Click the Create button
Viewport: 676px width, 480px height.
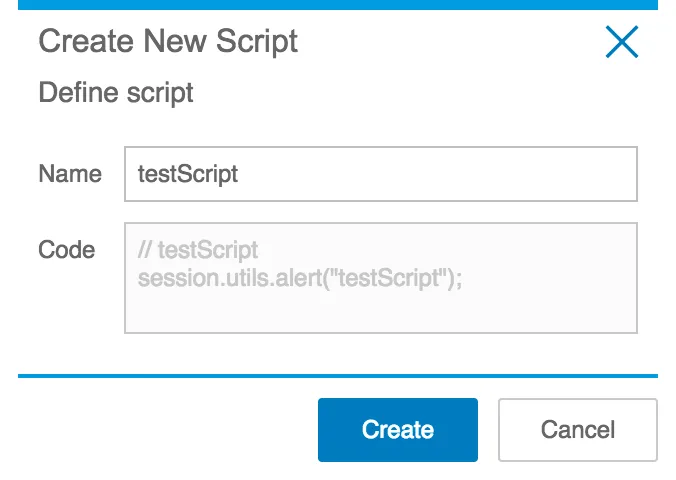(397, 430)
